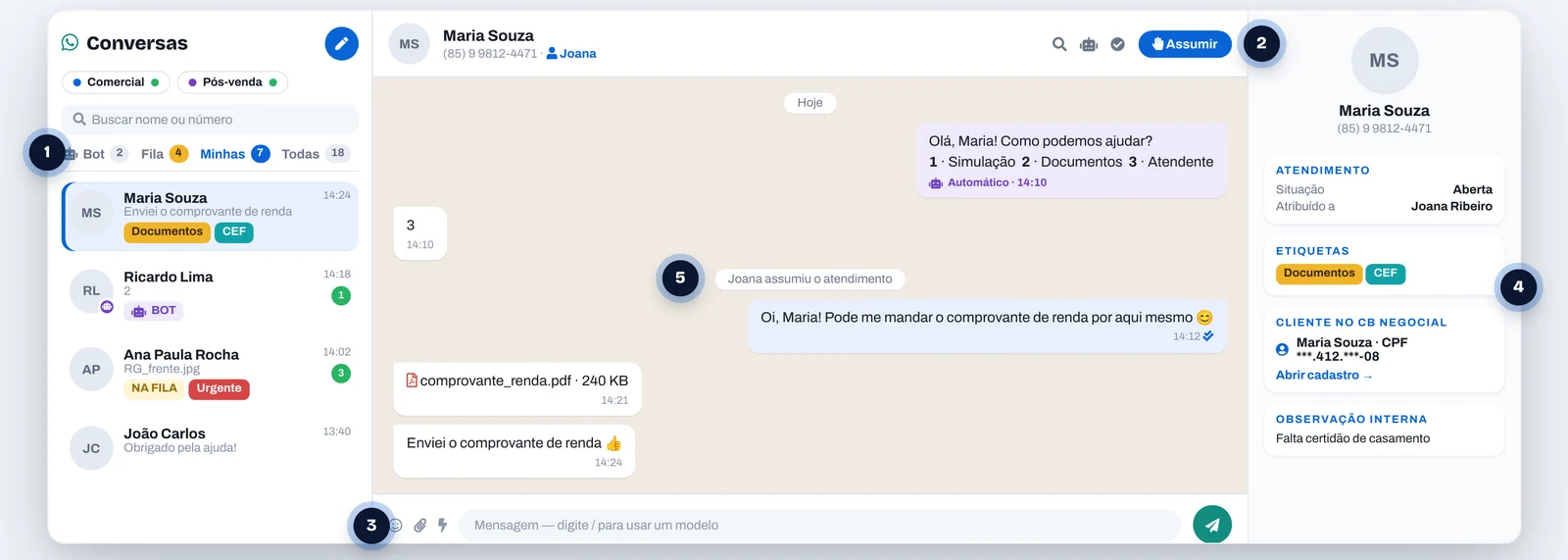
Task: Send message with green paper-plane button
Action: 1212,525
